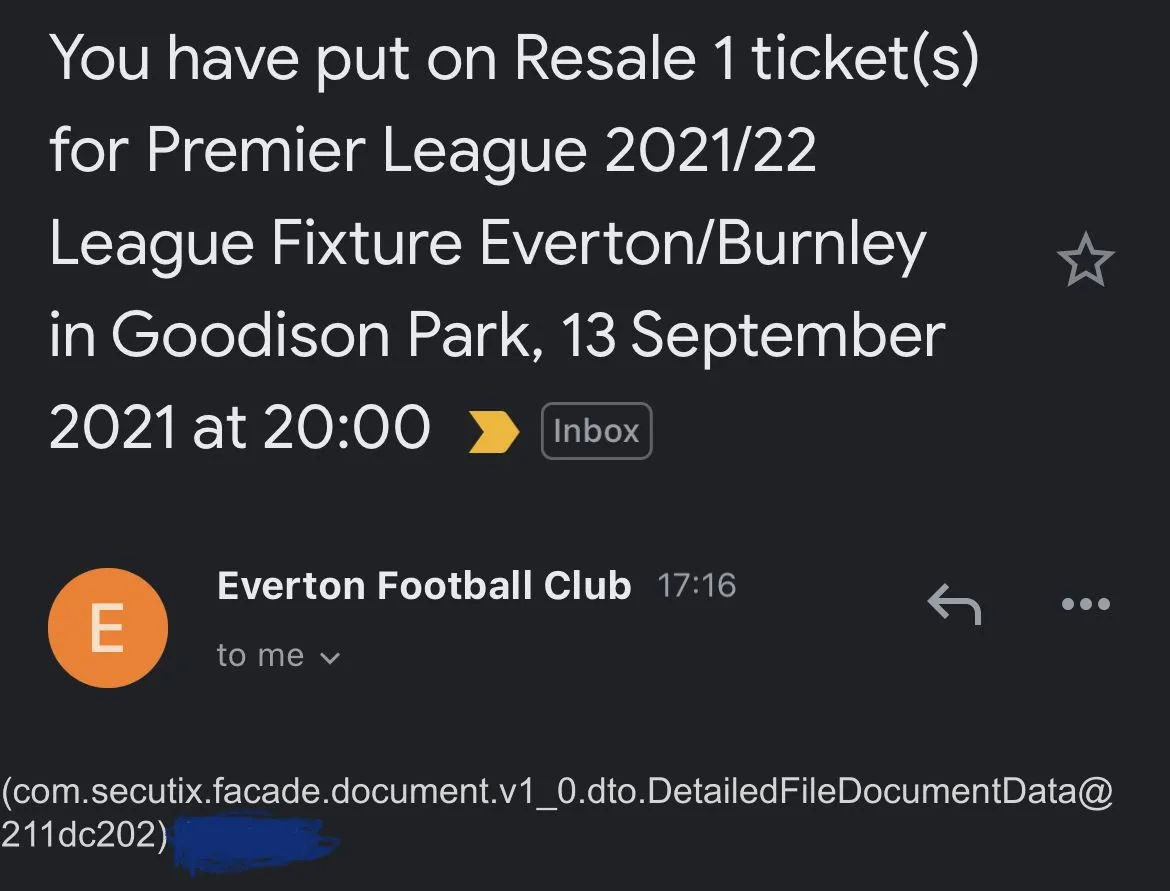1170x891 pixels.
Task: Expand recipient details chevron beside "to me"
Action: click(329, 658)
